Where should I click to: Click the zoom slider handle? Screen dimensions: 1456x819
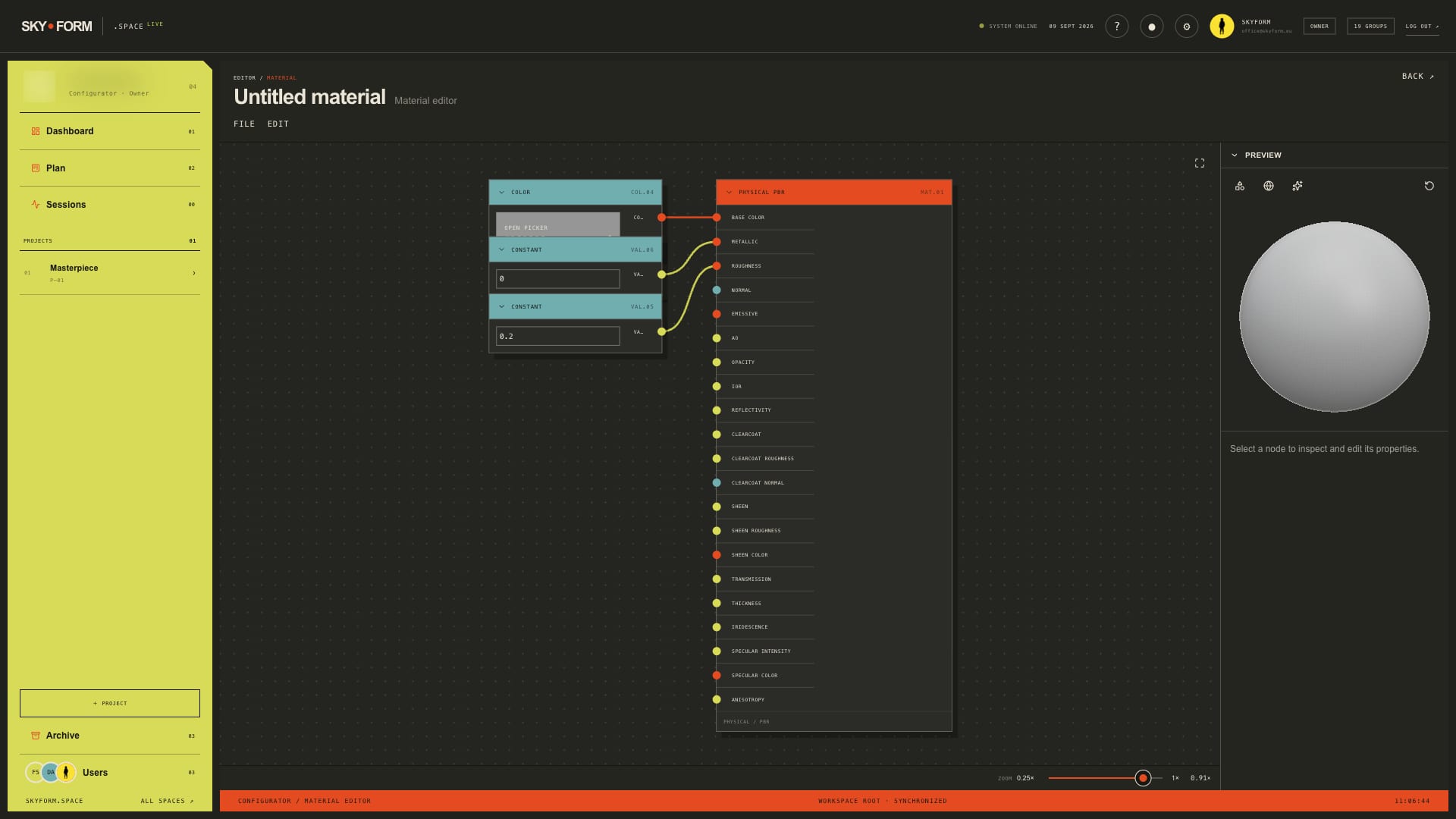pos(1143,778)
